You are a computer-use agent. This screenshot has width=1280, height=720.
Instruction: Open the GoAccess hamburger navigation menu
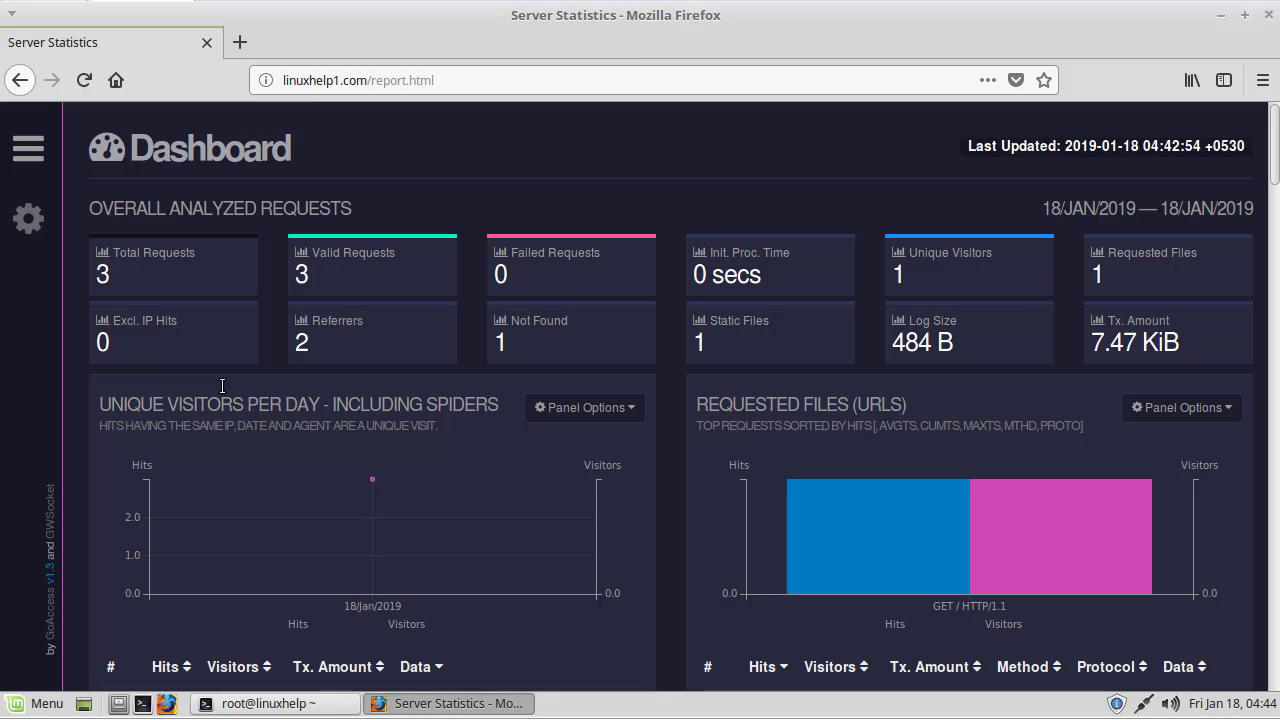point(28,148)
